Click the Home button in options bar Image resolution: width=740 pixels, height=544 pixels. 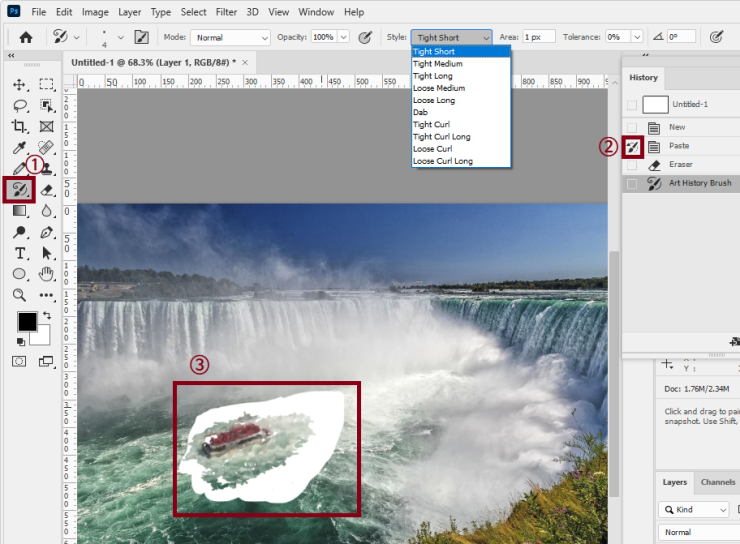click(x=26, y=37)
